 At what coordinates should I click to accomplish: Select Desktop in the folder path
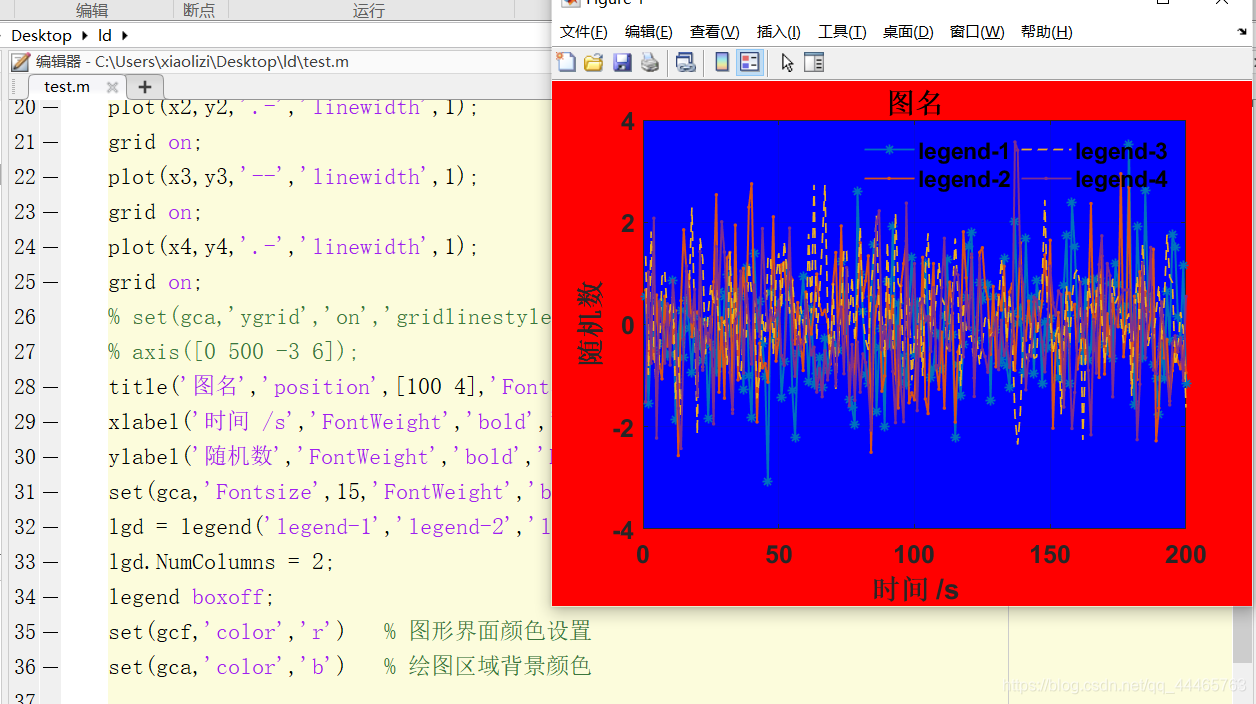click(41, 35)
